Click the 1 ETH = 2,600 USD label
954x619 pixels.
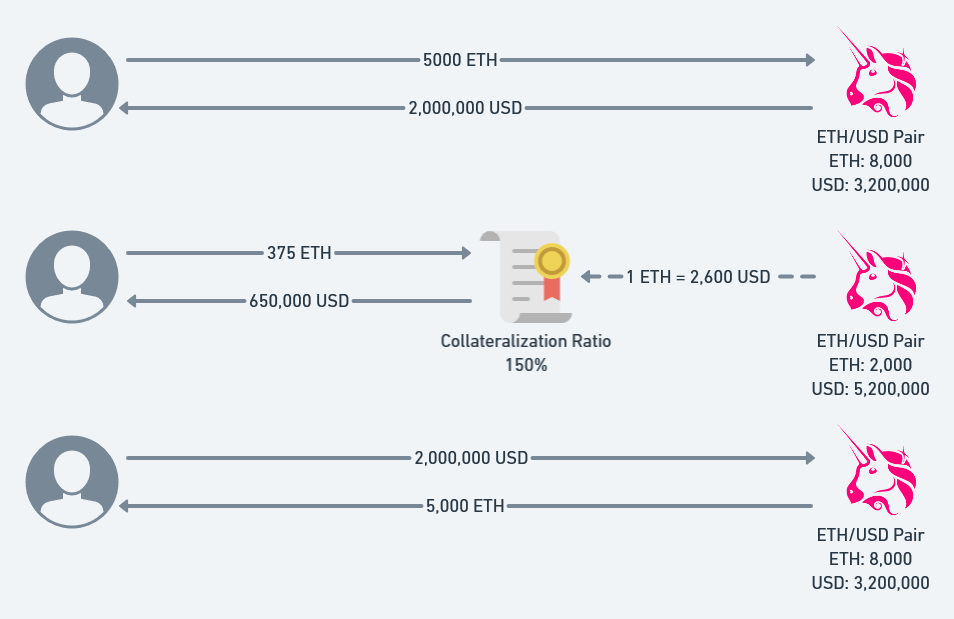[699, 277]
